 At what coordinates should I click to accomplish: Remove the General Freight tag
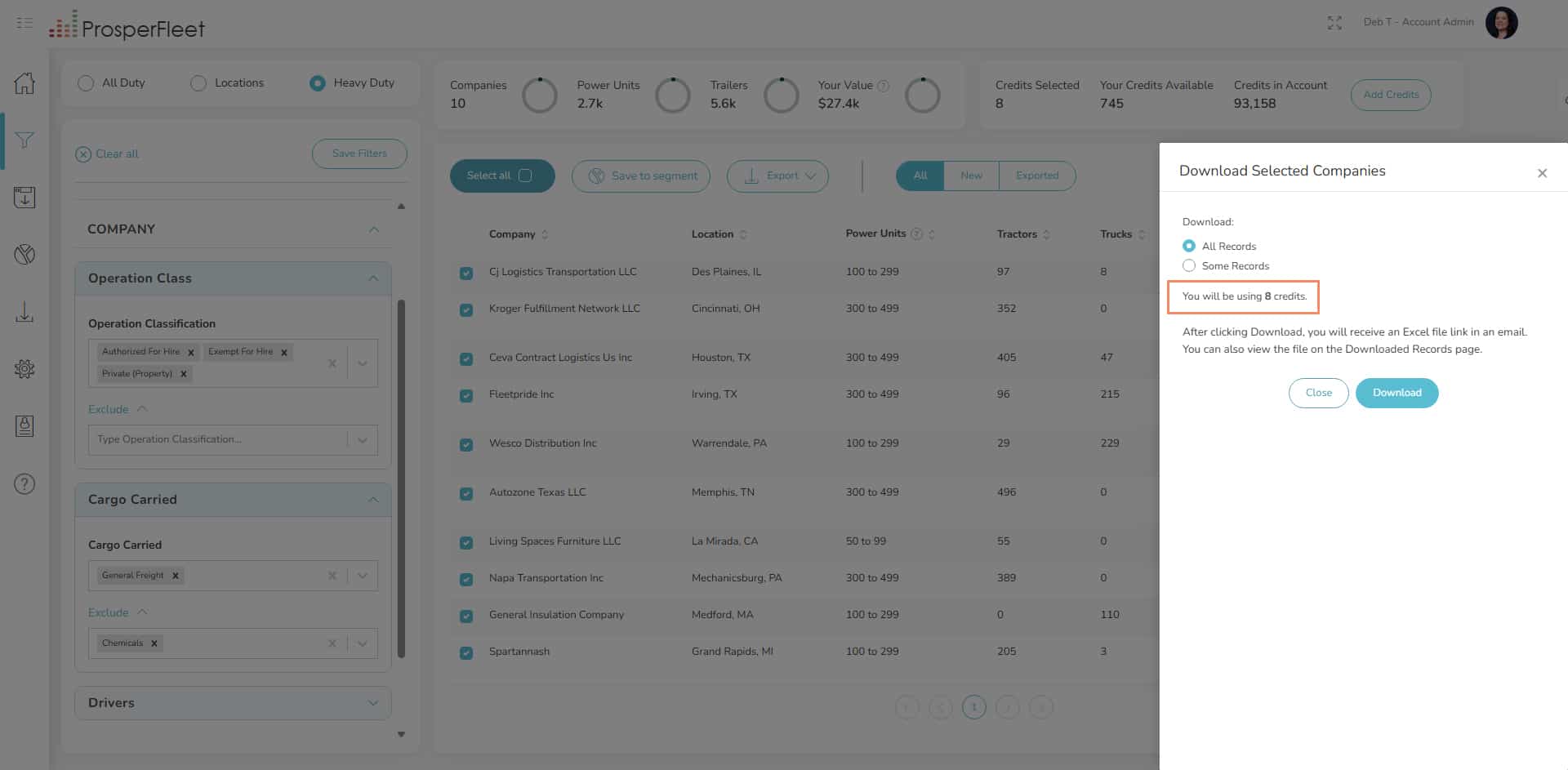[175, 576]
